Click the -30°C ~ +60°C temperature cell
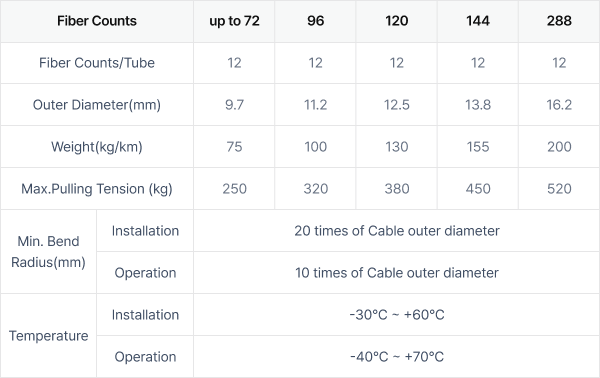The width and height of the screenshot is (600, 378). 397,315
